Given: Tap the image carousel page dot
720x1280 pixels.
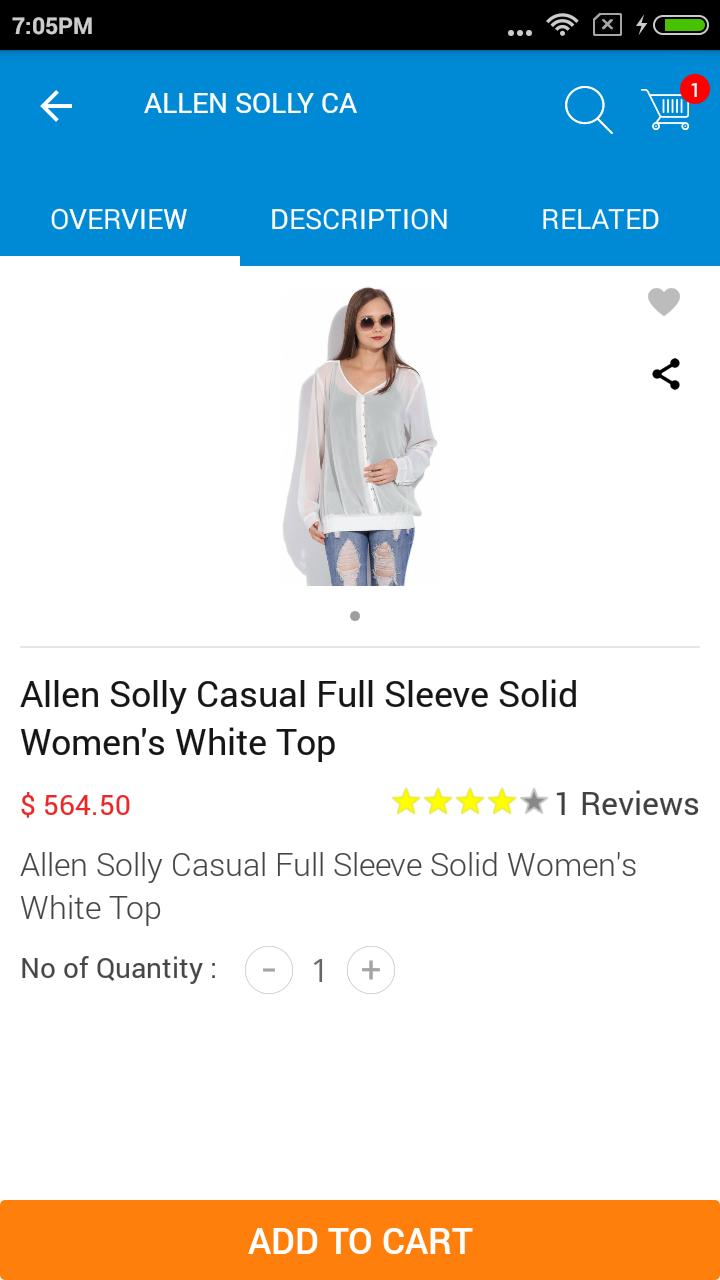Looking at the screenshot, I should 354,616.
